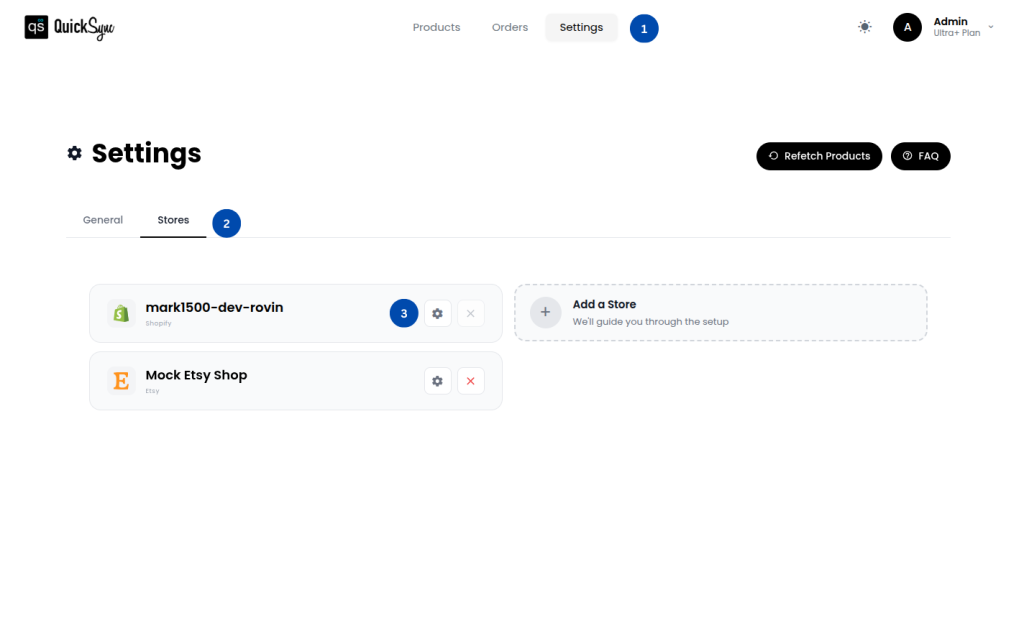The image size is (1024, 641).
Task: Open settings gear for Mock Etsy Shop
Action: click(x=437, y=381)
